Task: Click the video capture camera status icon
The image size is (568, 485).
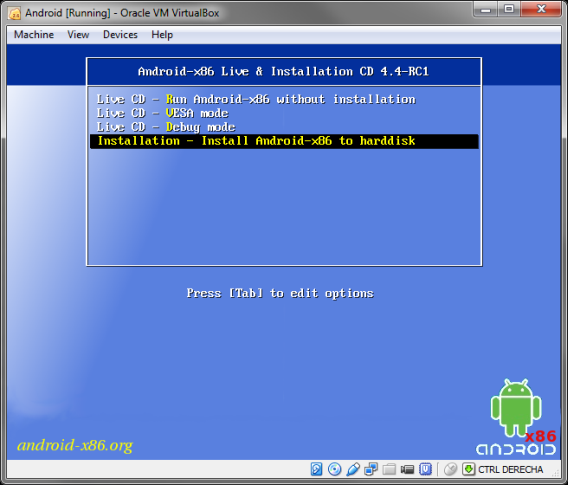Action: click(407, 470)
